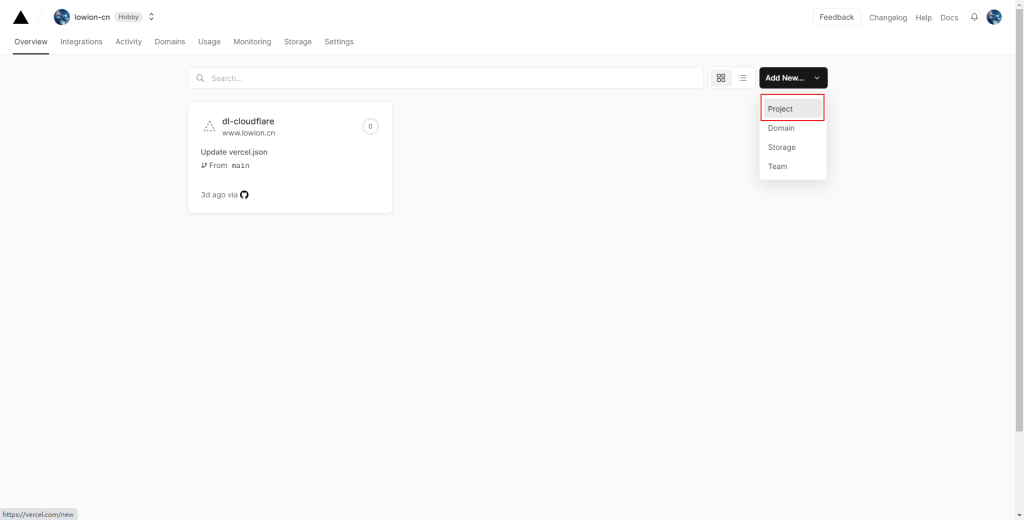Switch to list view layout
The height and width of the screenshot is (520, 1024).
pos(743,78)
